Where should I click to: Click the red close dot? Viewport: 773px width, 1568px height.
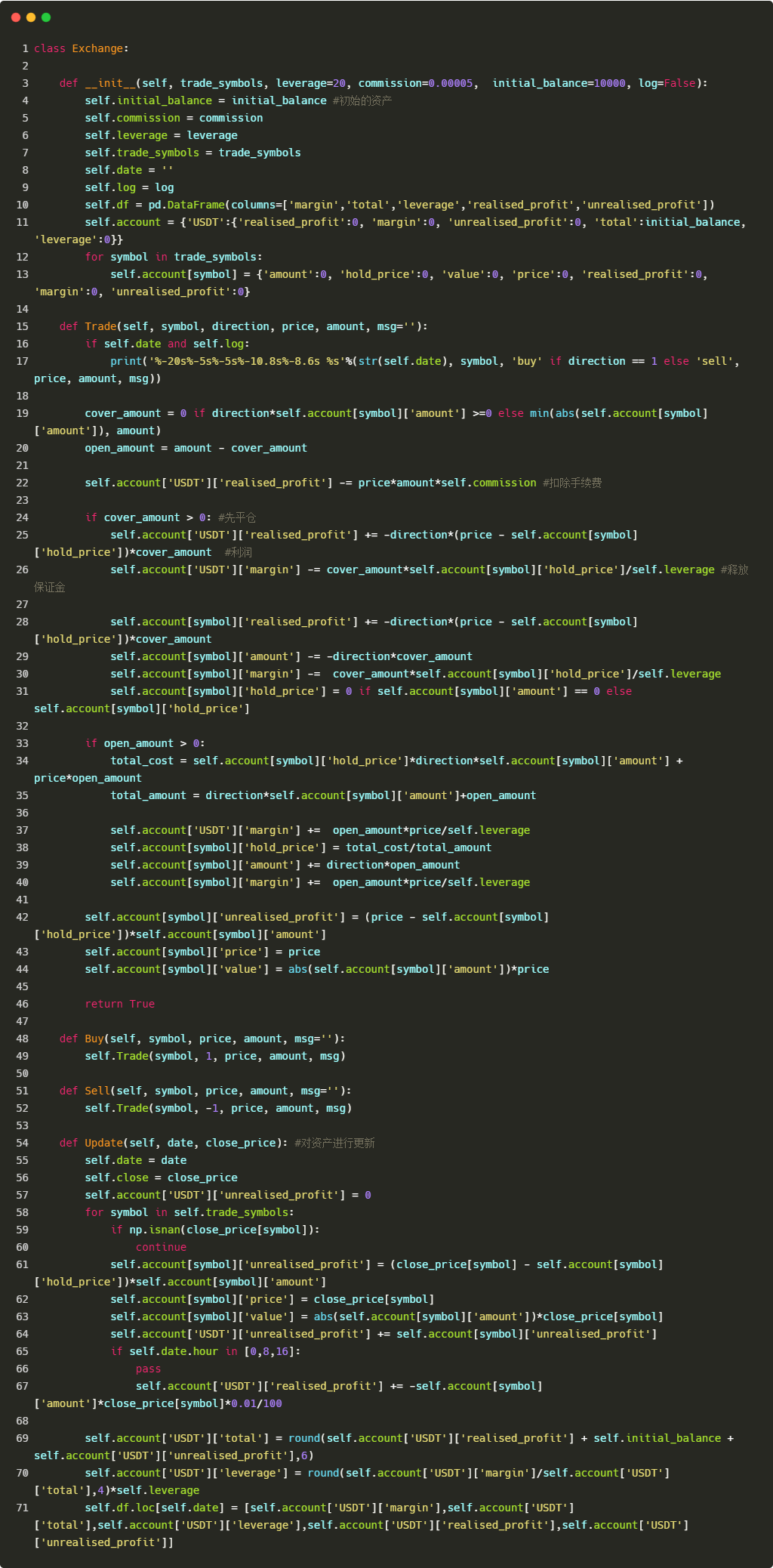16,17
